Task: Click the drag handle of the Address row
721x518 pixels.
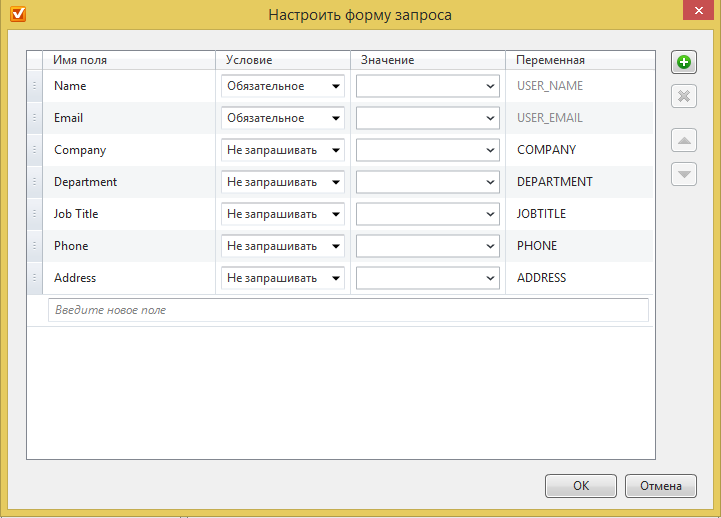Action: pos(34,278)
